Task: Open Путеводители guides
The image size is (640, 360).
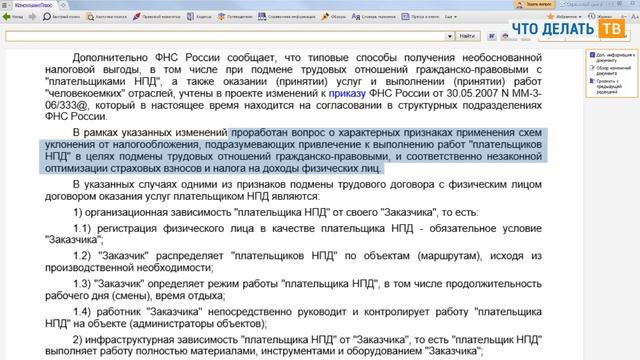Action: pyautogui.click(x=235, y=17)
